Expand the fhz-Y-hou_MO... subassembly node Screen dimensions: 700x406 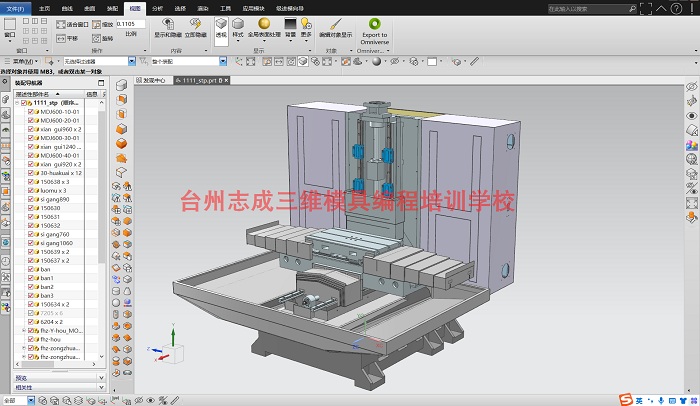click(x=24, y=331)
